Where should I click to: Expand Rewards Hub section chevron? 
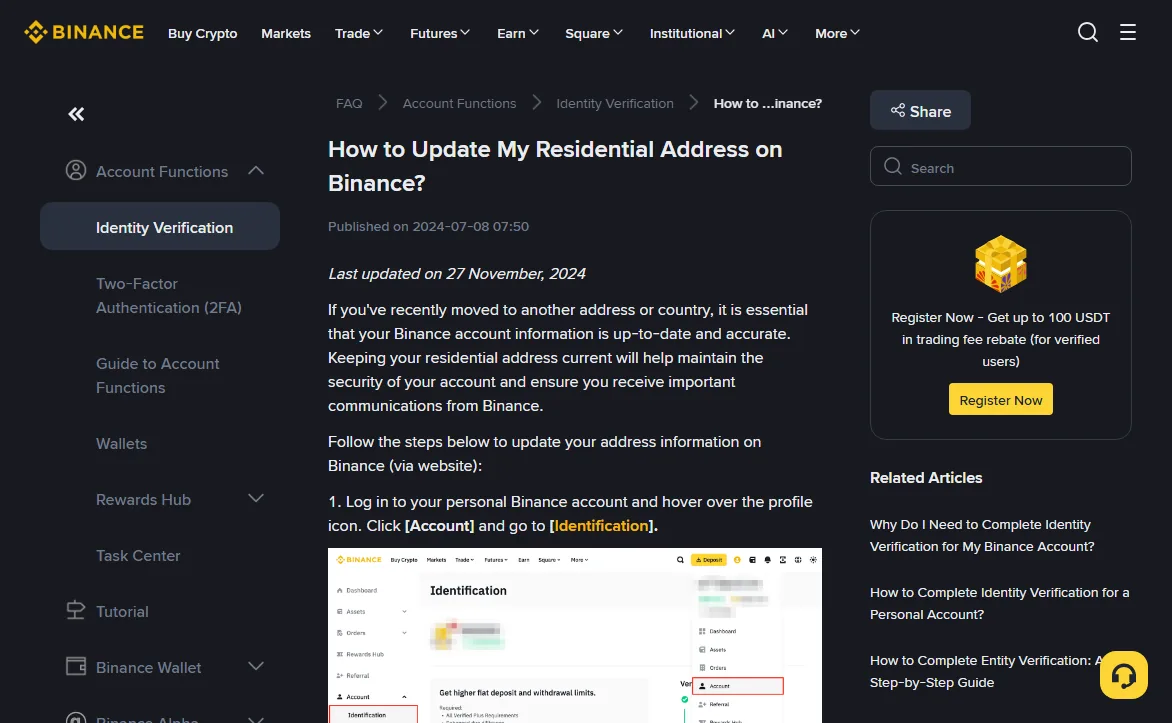(x=256, y=499)
